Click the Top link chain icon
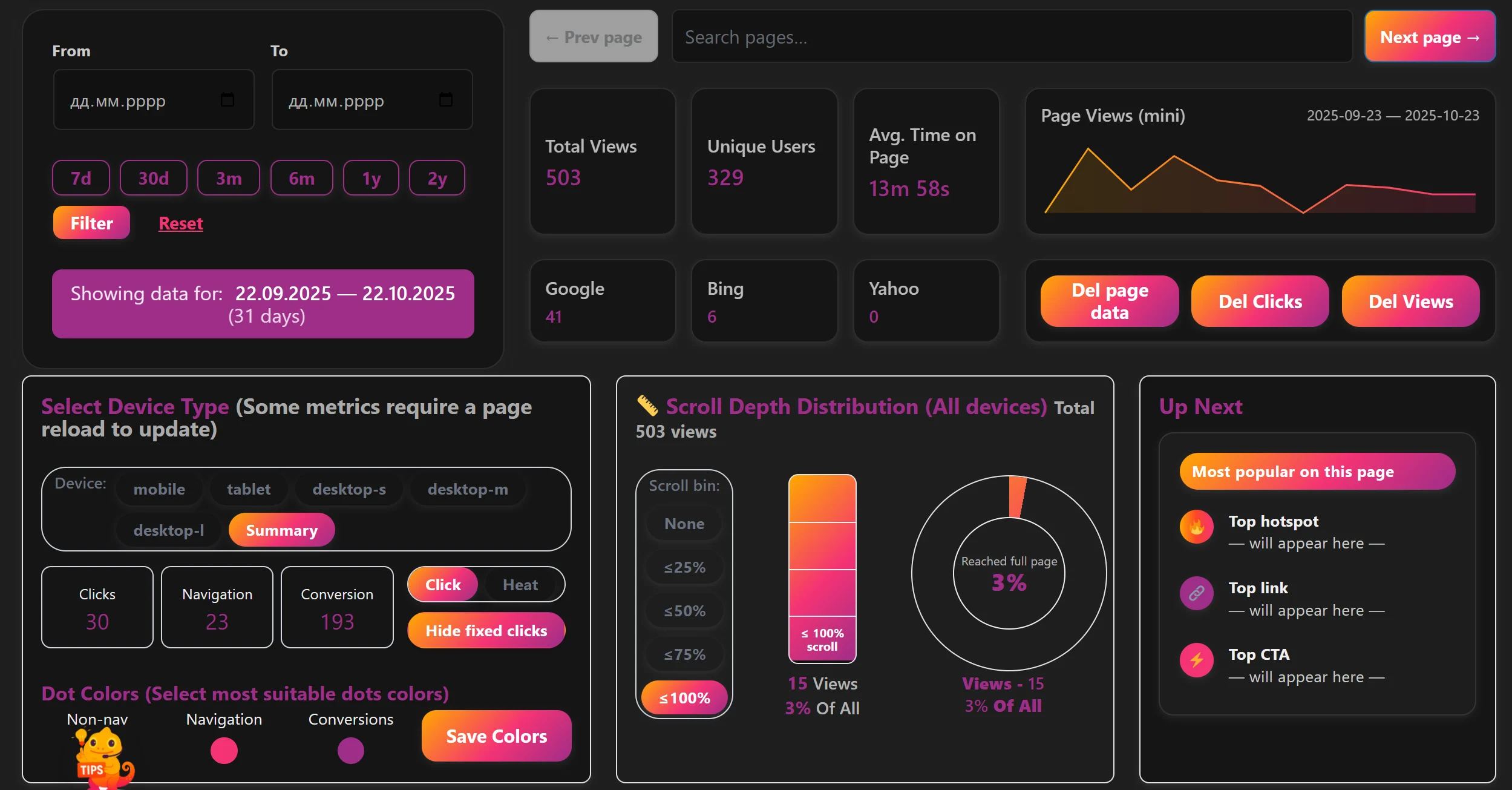Image resolution: width=1512 pixels, height=790 pixels. pyautogui.click(x=1196, y=593)
